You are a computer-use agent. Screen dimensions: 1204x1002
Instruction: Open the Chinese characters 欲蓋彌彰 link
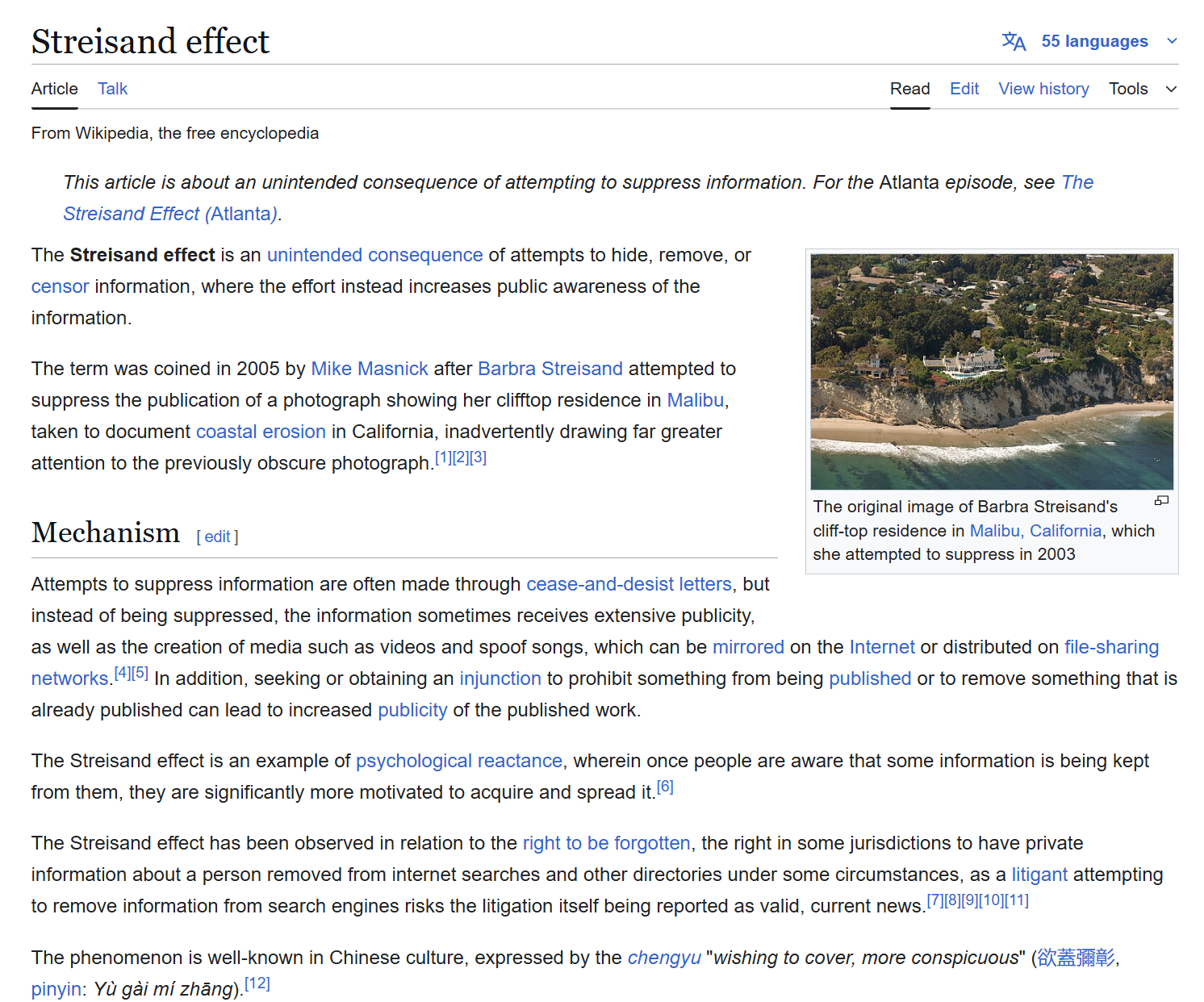[1076, 958]
